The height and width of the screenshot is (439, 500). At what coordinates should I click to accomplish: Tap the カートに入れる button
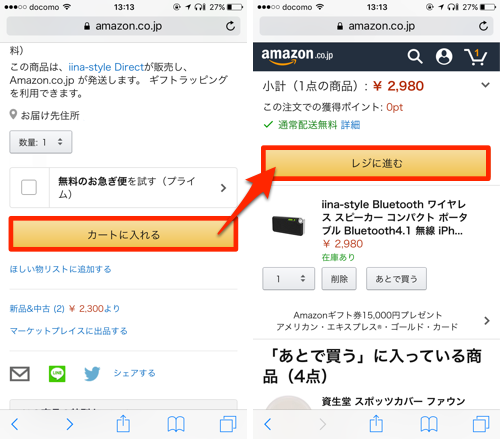pyautogui.click(x=123, y=234)
